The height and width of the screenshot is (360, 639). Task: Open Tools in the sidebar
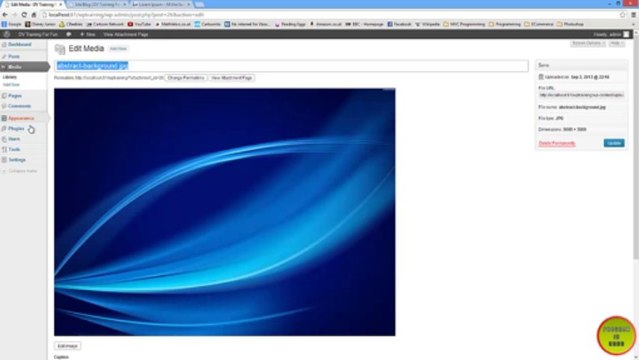14,150
